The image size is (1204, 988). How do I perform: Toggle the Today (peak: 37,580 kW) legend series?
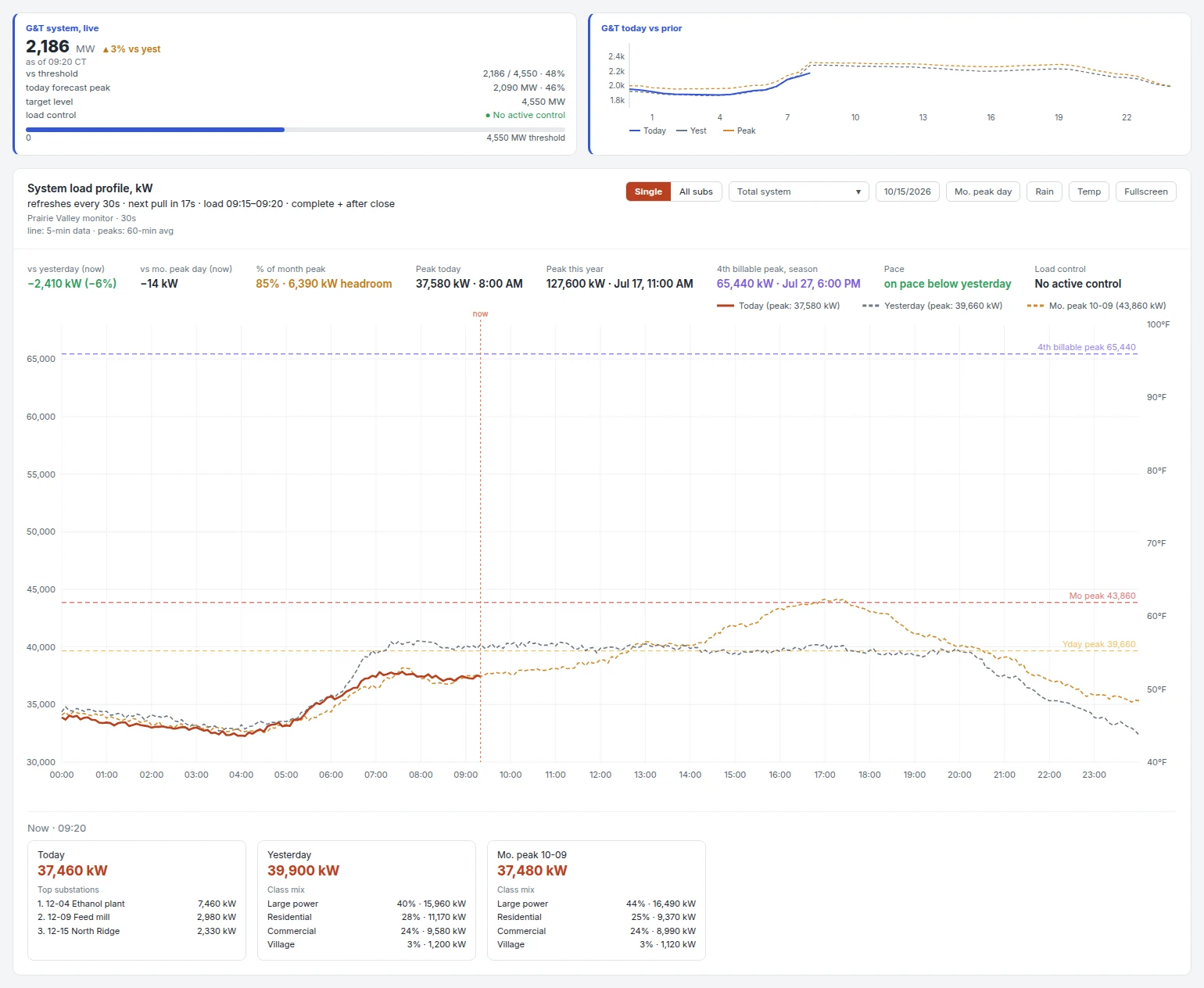click(x=779, y=306)
